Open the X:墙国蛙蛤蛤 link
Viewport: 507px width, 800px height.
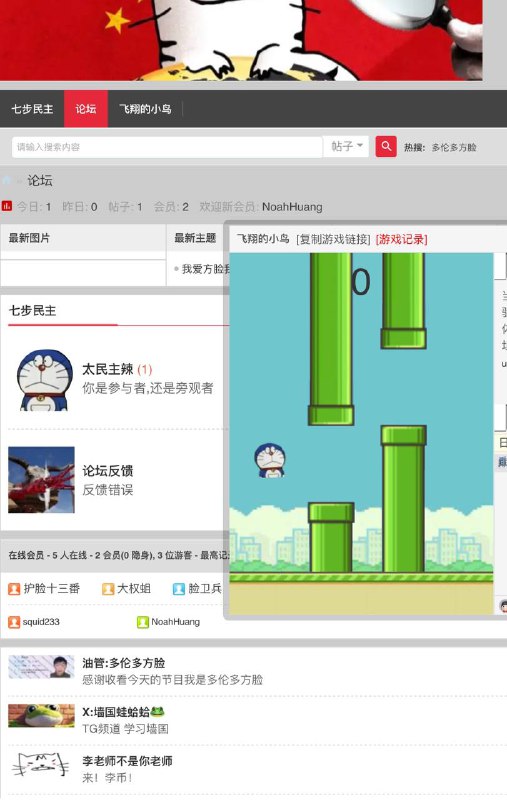(x=123, y=712)
